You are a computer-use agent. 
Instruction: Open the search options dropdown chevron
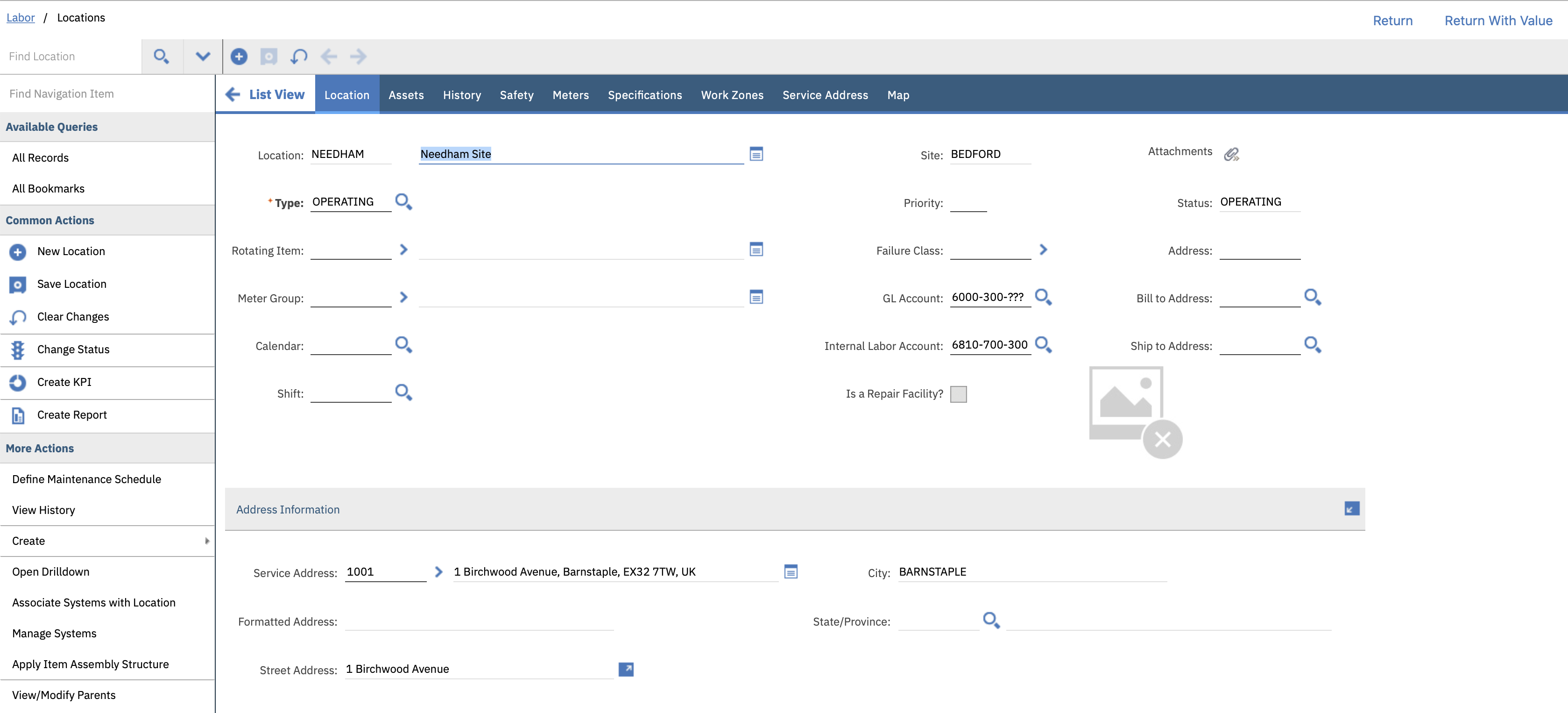[203, 57]
